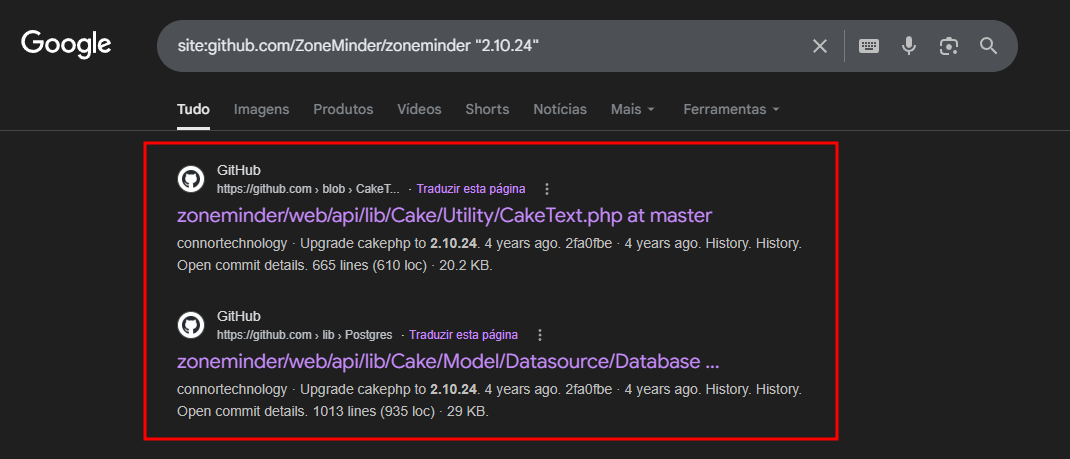
Task: Click the github.com › lib › Postgres breadcrumb URL
Action: pos(304,335)
